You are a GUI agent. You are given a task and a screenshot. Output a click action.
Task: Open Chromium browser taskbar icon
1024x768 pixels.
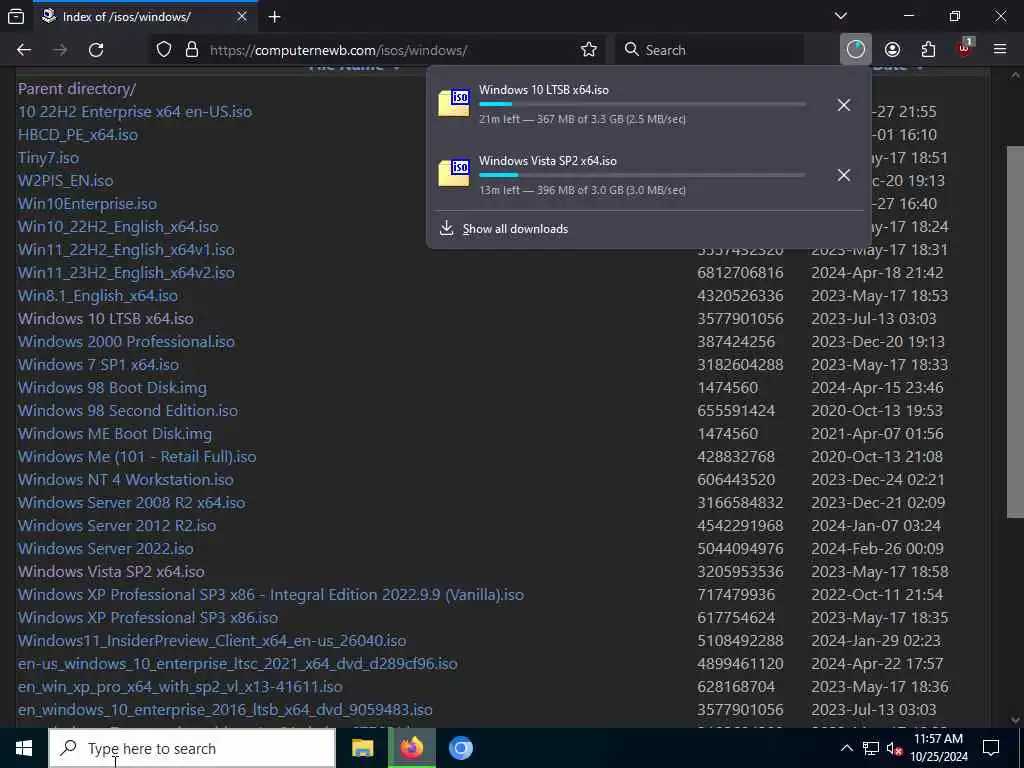coord(460,748)
